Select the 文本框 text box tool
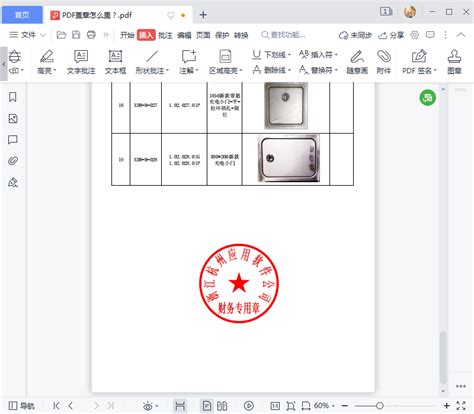 (x=115, y=62)
